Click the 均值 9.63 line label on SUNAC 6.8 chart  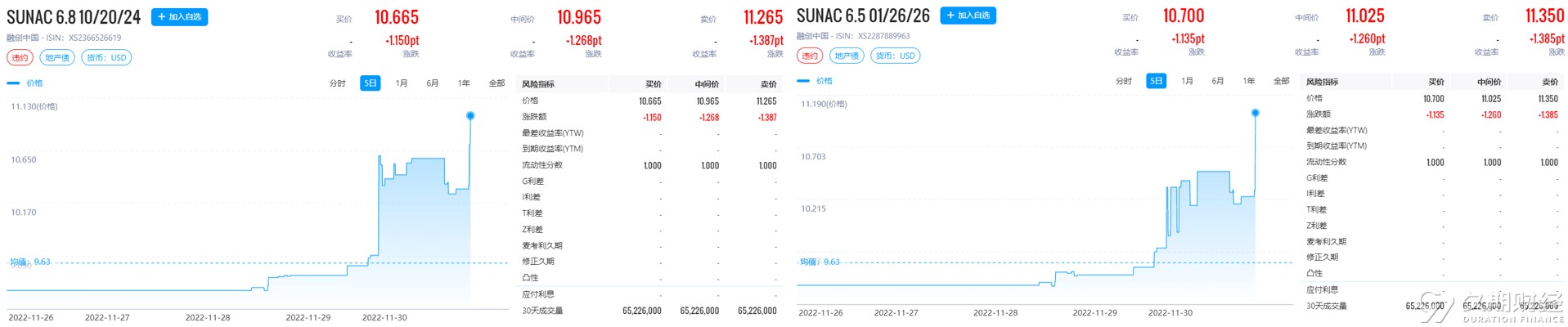click(30, 262)
